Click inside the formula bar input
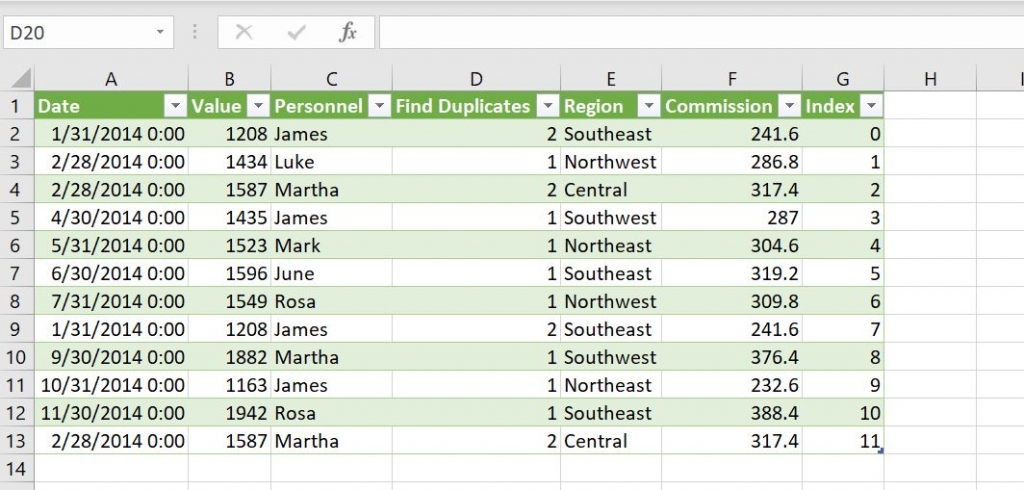This screenshot has width=1024, height=490. tap(700, 32)
